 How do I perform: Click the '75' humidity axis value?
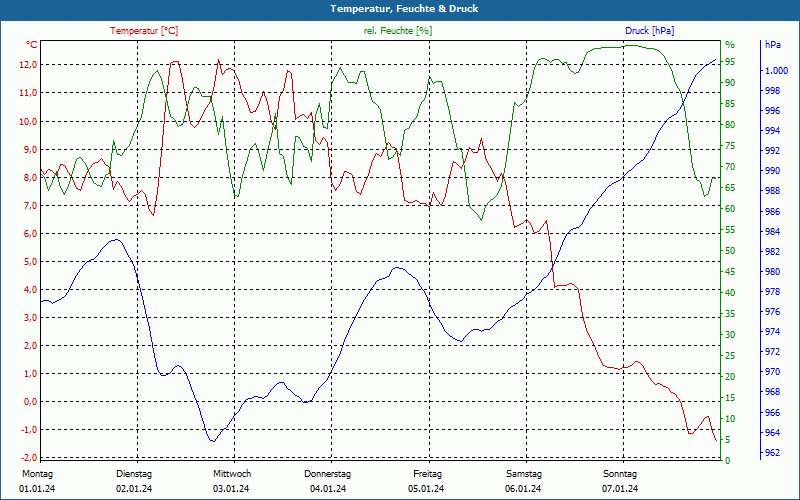coord(731,146)
